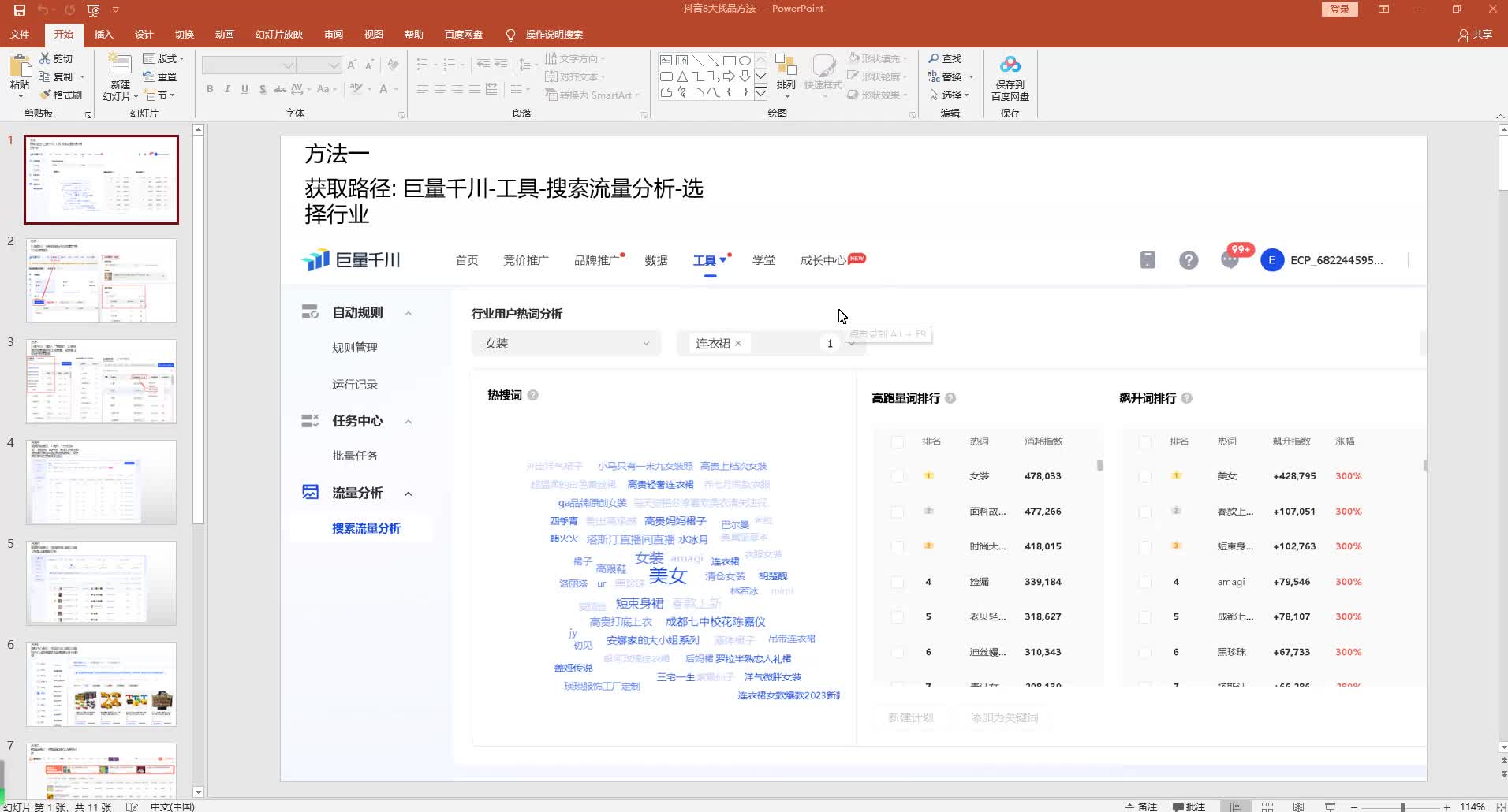The width and height of the screenshot is (1508, 812).
Task: Click the Undo arrow in the quick access toolbar
Action: click(43, 9)
